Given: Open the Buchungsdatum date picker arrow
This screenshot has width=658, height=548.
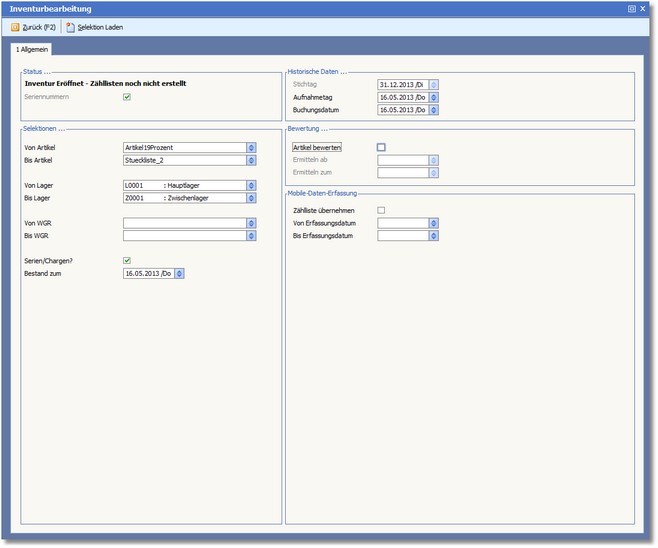Looking at the screenshot, I should [x=433, y=110].
